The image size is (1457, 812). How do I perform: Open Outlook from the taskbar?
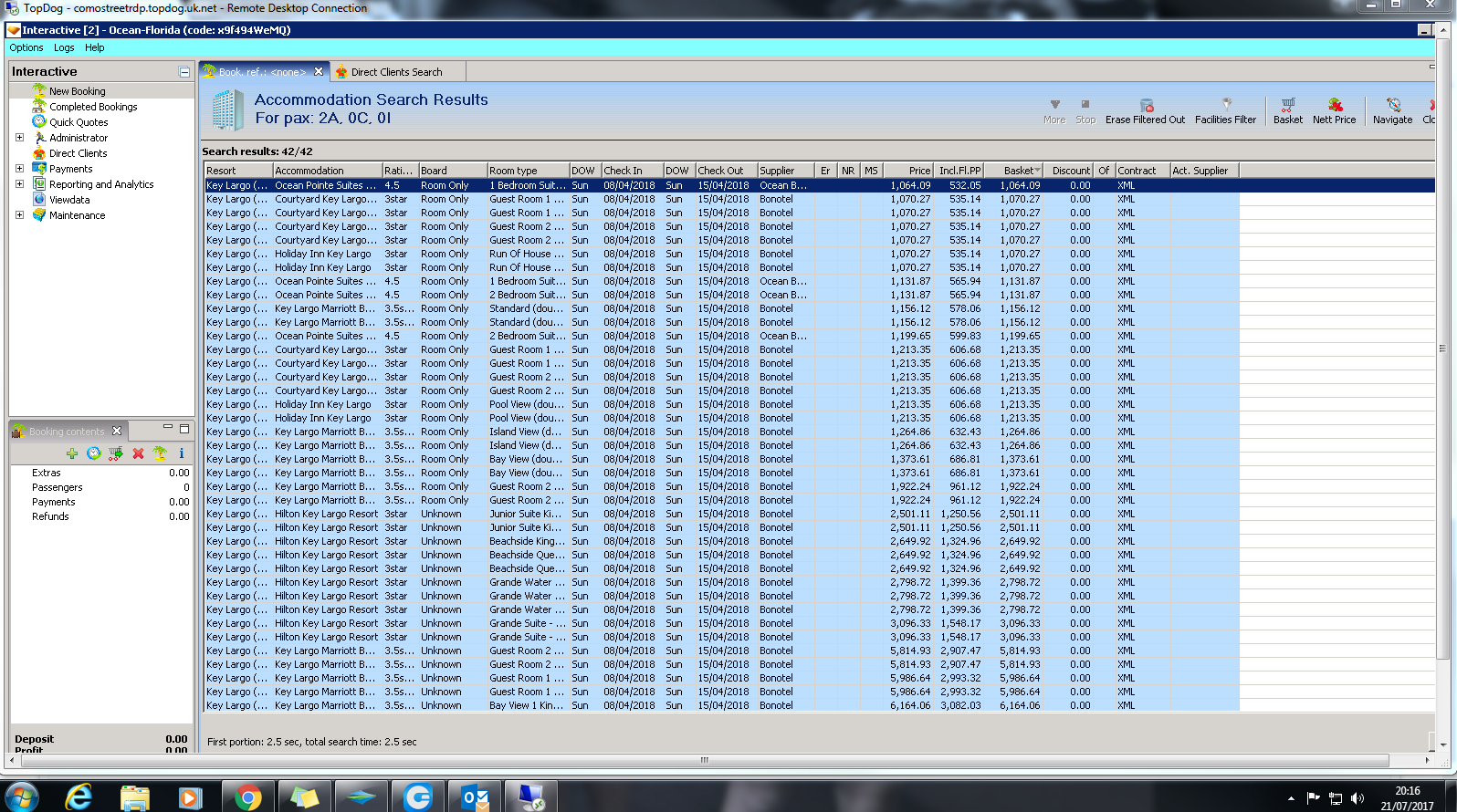(475, 796)
